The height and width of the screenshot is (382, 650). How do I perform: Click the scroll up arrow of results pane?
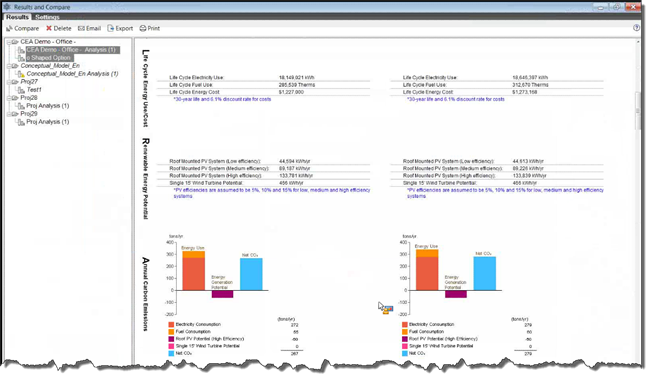pos(638,42)
